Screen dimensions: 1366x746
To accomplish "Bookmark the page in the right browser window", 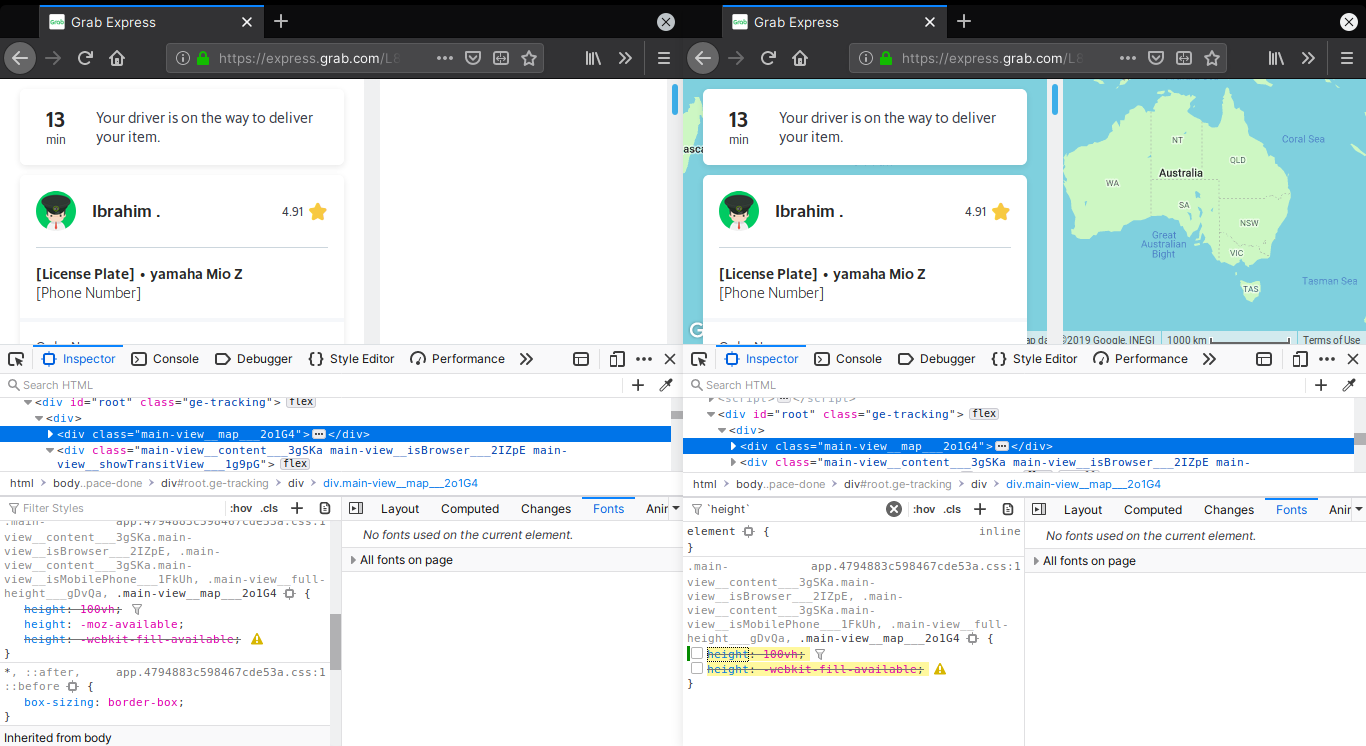I will click(x=1212, y=58).
